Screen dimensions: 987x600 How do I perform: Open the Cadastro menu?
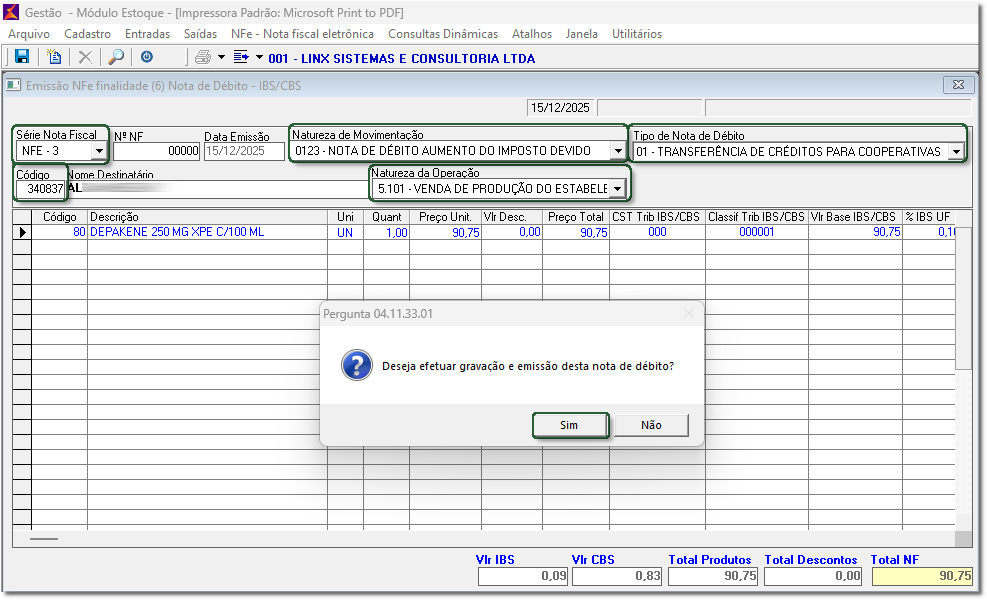tap(87, 34)
